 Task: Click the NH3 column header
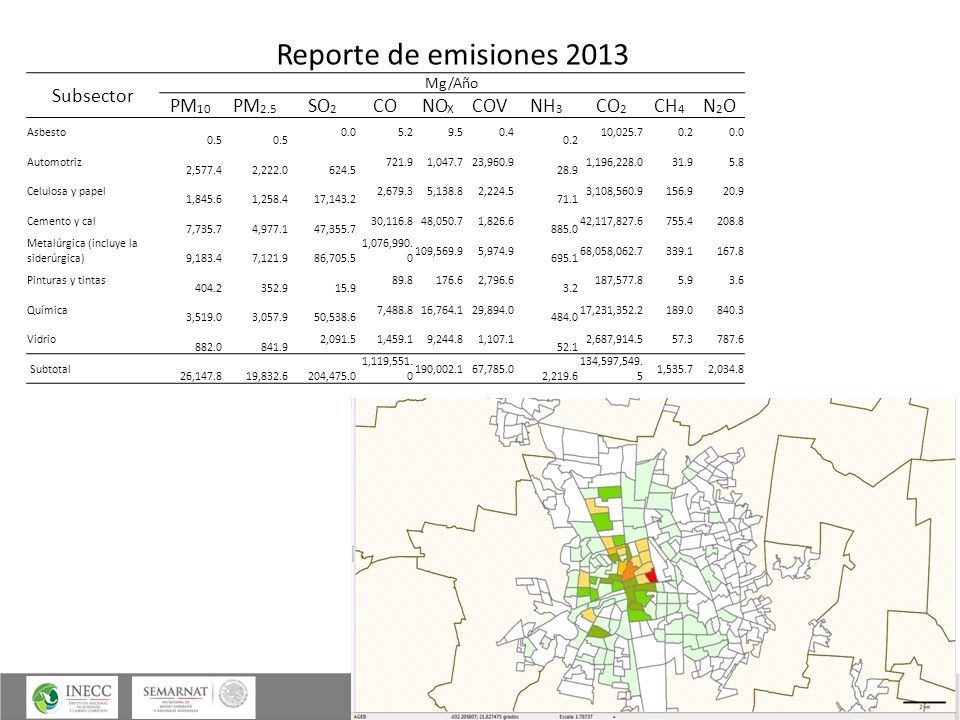(546, 107)
